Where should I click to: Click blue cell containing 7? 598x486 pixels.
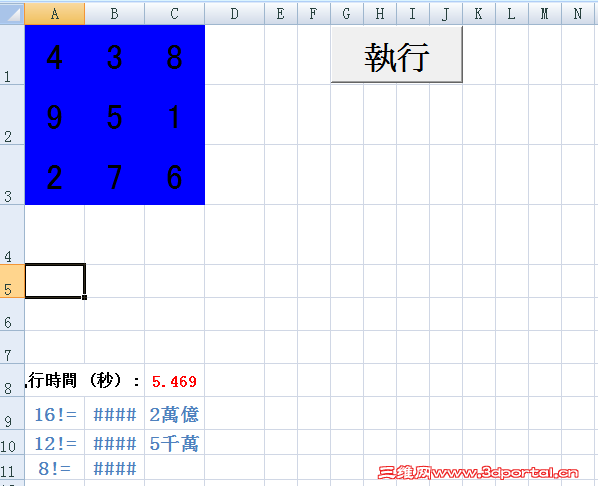(x=114, y=175)
